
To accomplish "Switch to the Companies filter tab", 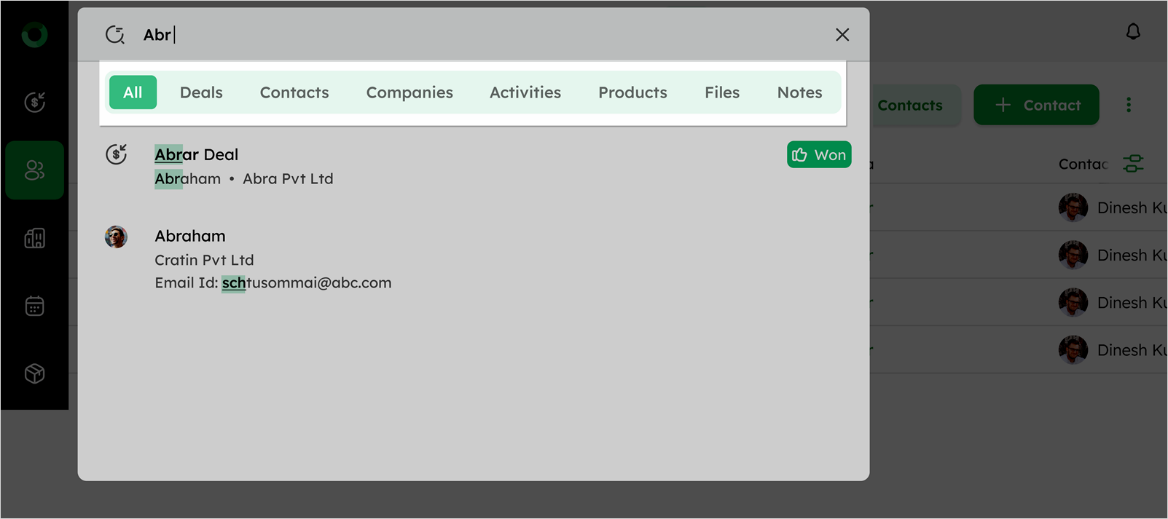I will click(x=410, y=92).
